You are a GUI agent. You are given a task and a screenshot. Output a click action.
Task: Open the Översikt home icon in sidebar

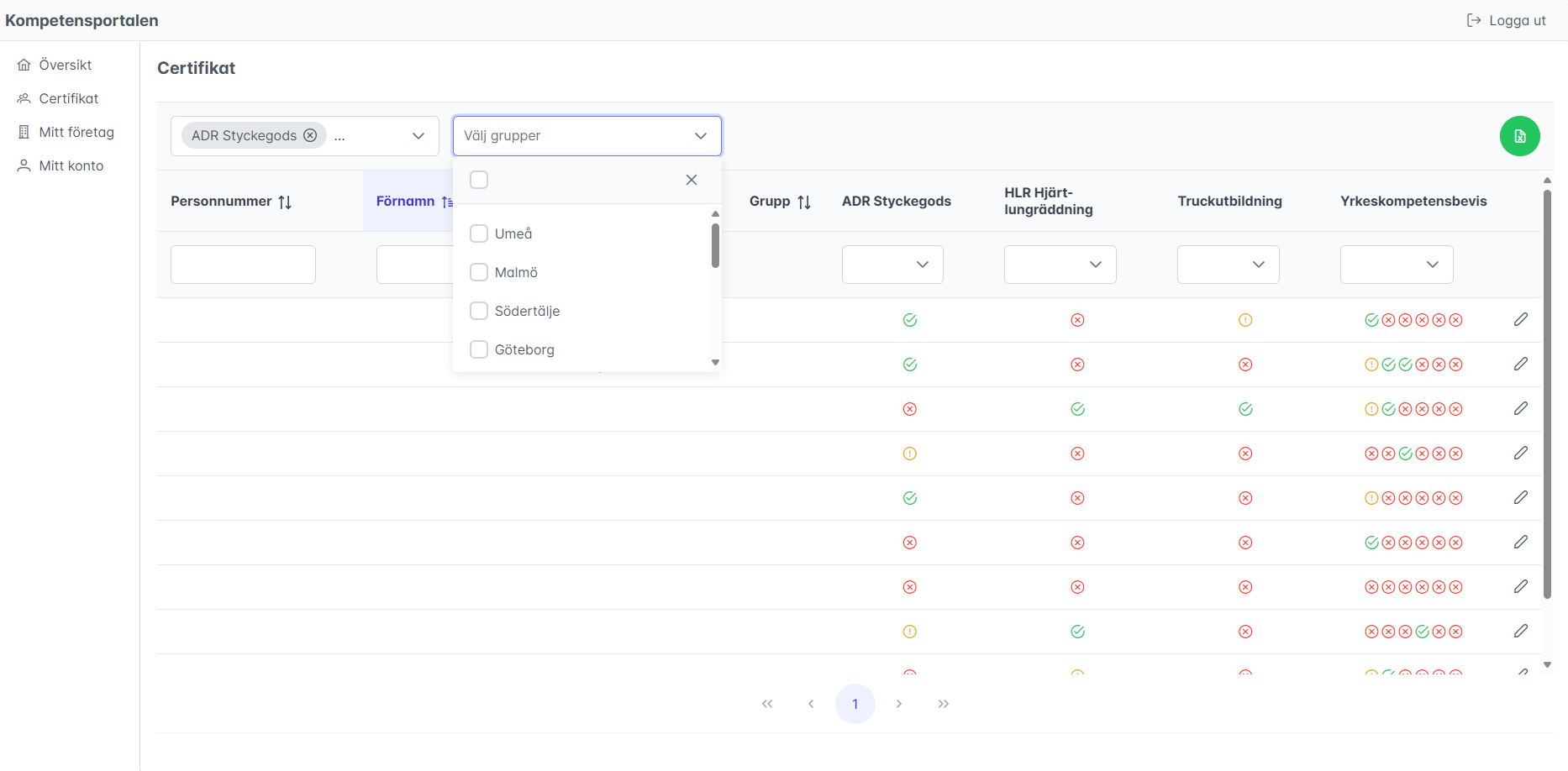[x=24, y=65]
